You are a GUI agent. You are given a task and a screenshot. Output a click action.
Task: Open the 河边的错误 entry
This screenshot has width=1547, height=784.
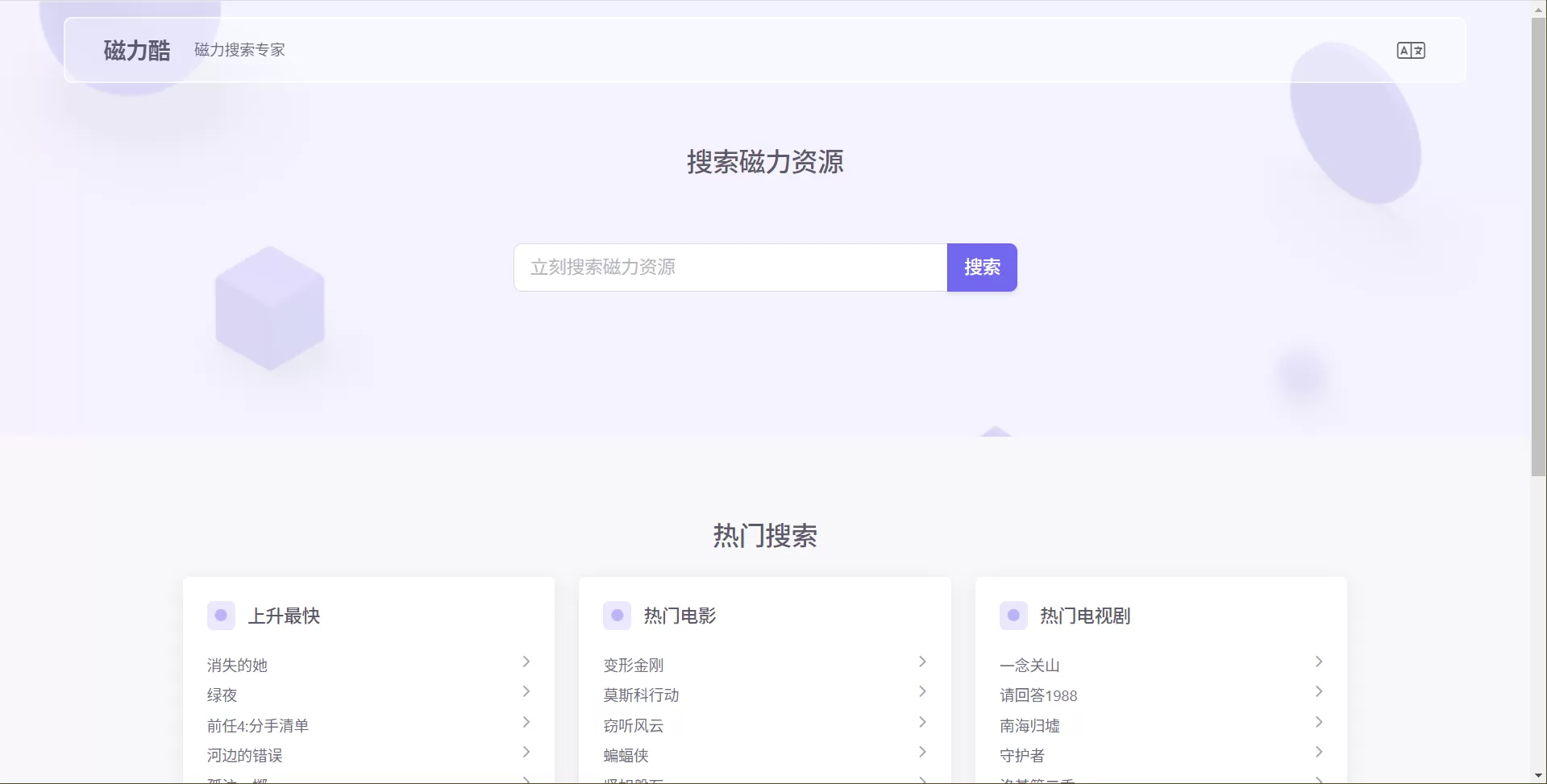tap(243, 754)
